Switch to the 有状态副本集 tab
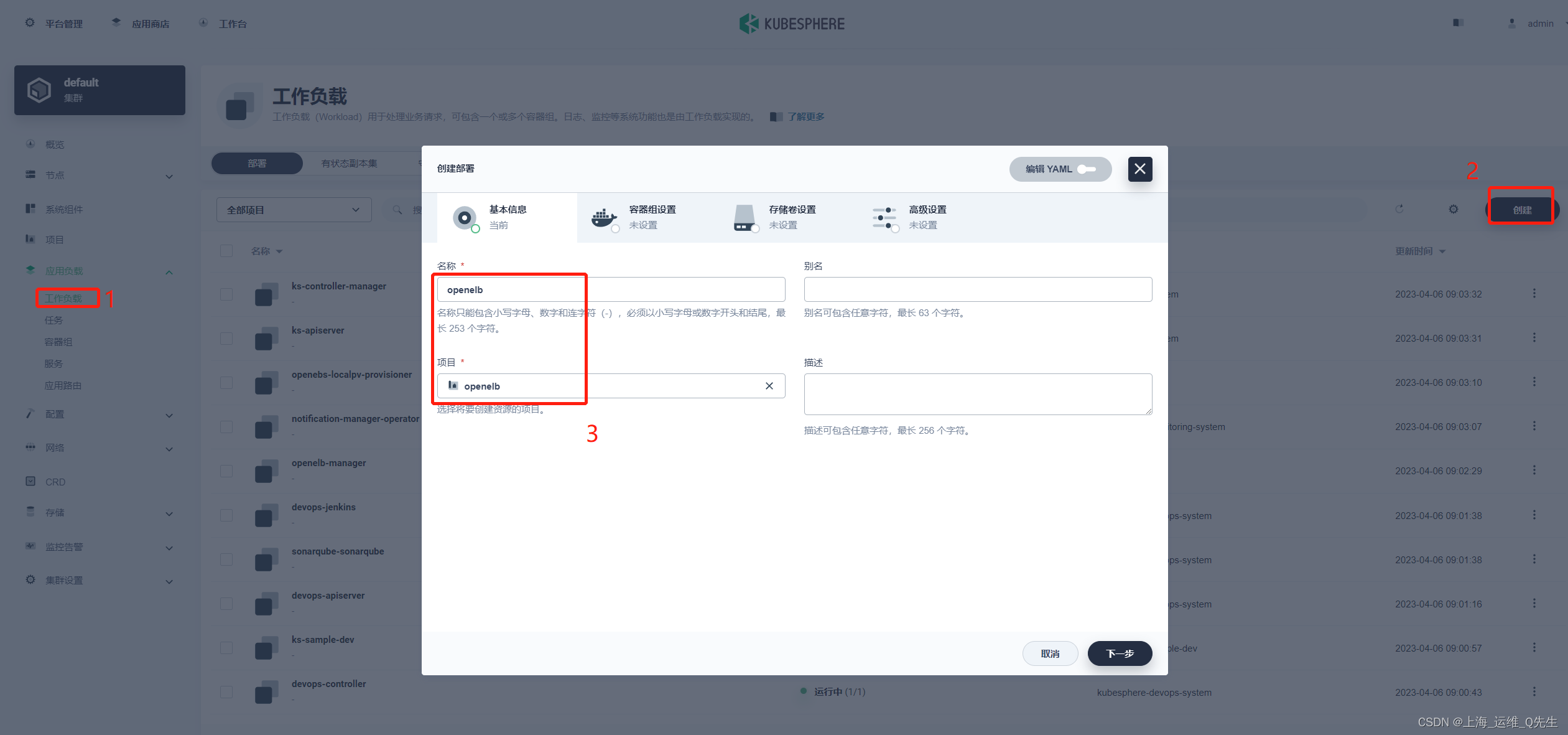This screenshot has width=1568, height=735. pos(349,164)
